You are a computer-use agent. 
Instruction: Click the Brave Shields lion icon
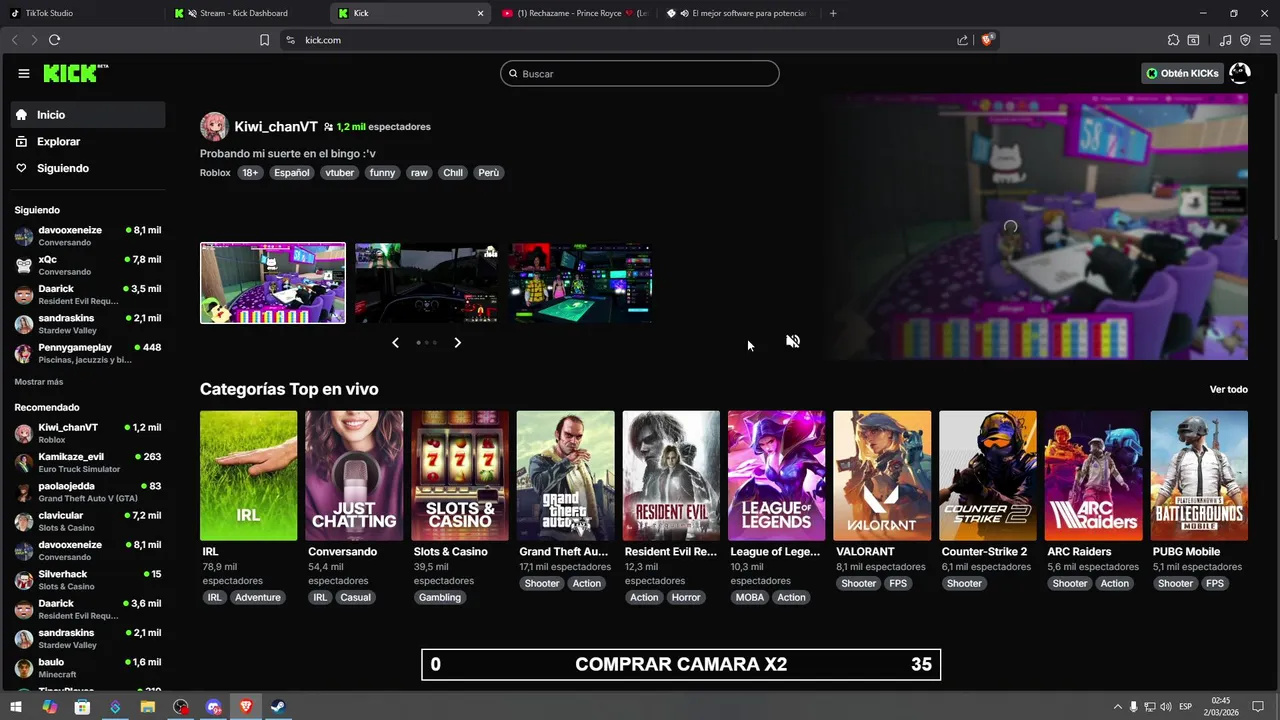point(987,40)
